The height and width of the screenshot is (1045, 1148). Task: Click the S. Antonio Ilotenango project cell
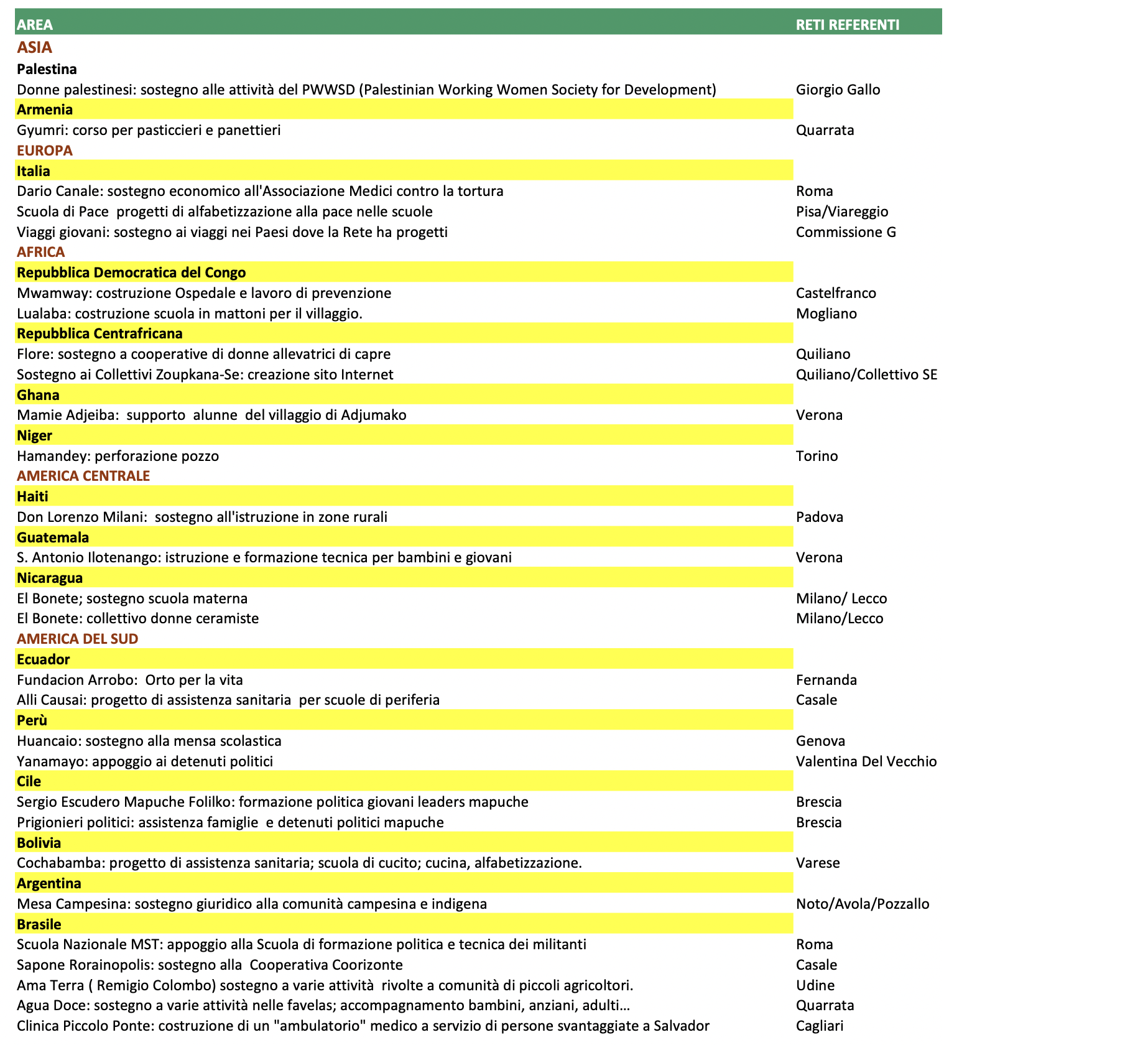click(x=264, y=557)
